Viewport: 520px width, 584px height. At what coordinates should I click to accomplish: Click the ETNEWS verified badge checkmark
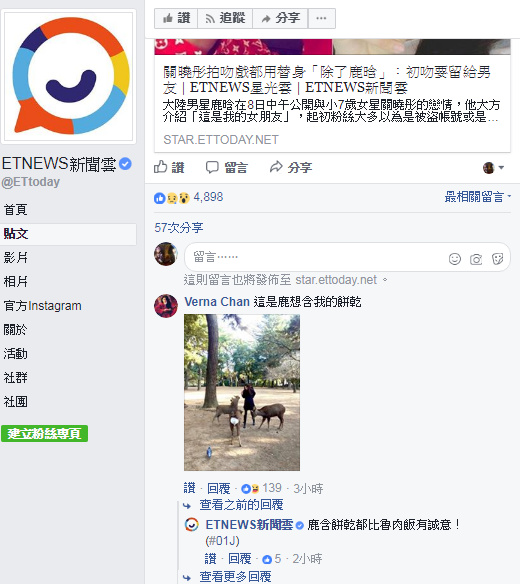tap(126, 164)
